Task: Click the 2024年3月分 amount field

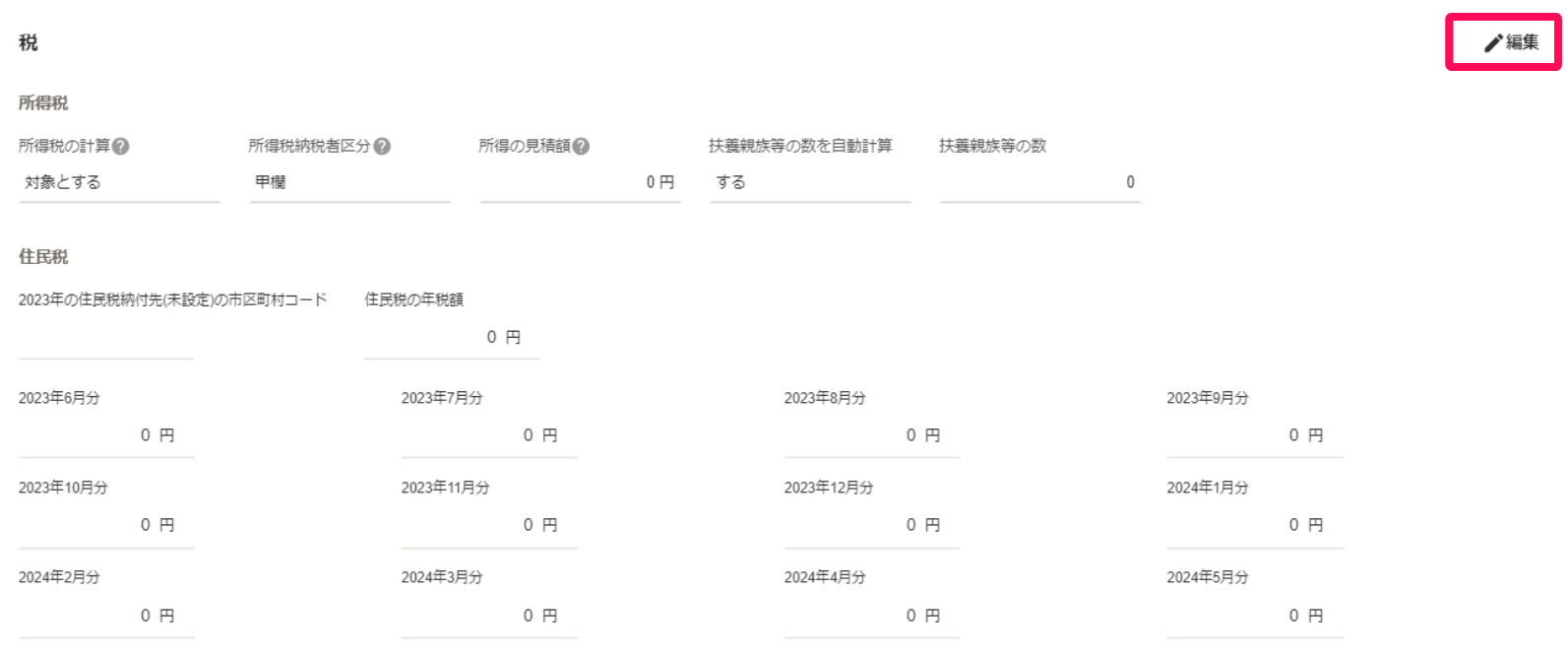Action: [x=489, y=617]
